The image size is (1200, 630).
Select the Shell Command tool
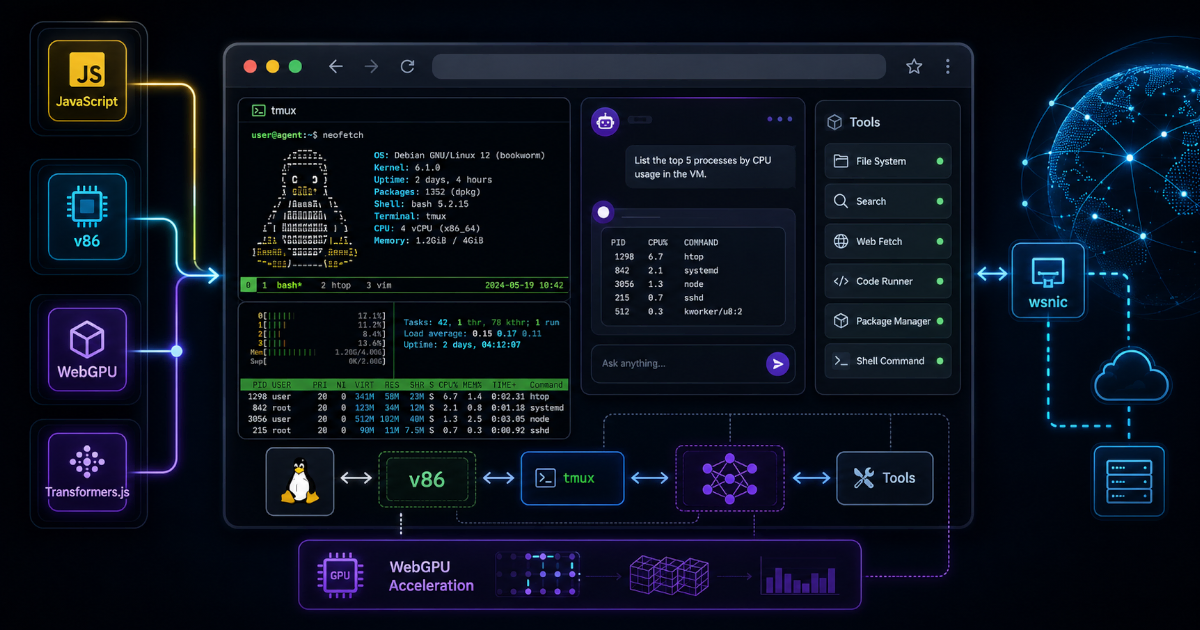click(888, 361)
